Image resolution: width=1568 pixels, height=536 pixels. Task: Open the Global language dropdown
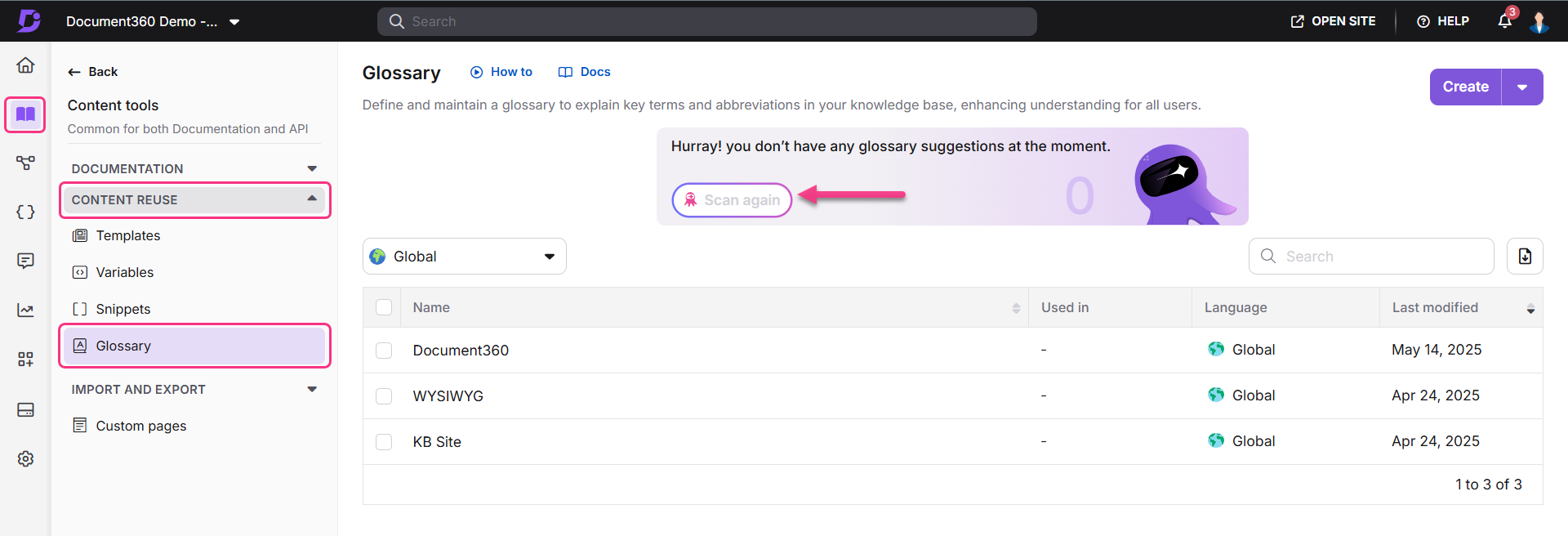(x=464, y=257)
